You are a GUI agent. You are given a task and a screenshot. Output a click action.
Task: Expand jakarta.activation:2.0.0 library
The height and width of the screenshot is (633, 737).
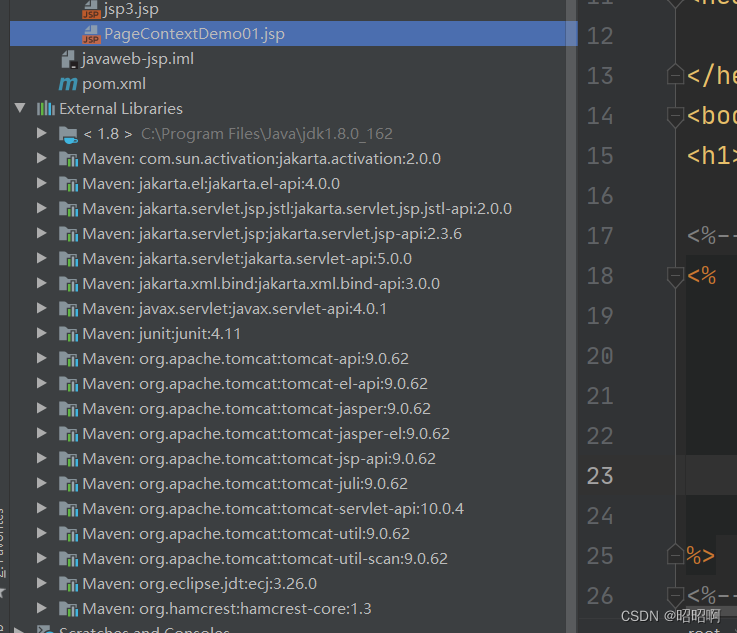click(42, 158)
